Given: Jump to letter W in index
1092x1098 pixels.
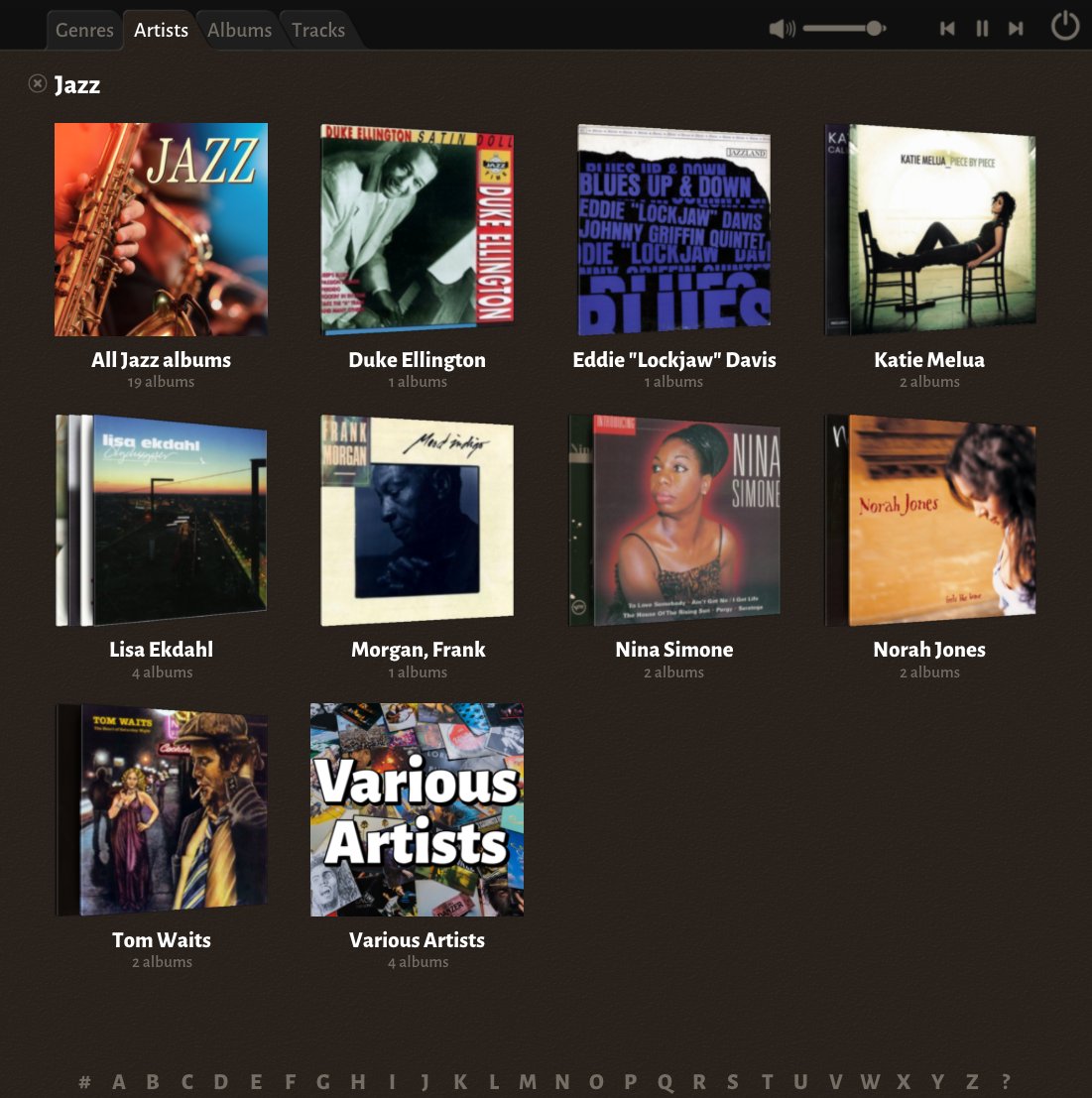Looking at the screenshot, I should (x=870, y=1082).
